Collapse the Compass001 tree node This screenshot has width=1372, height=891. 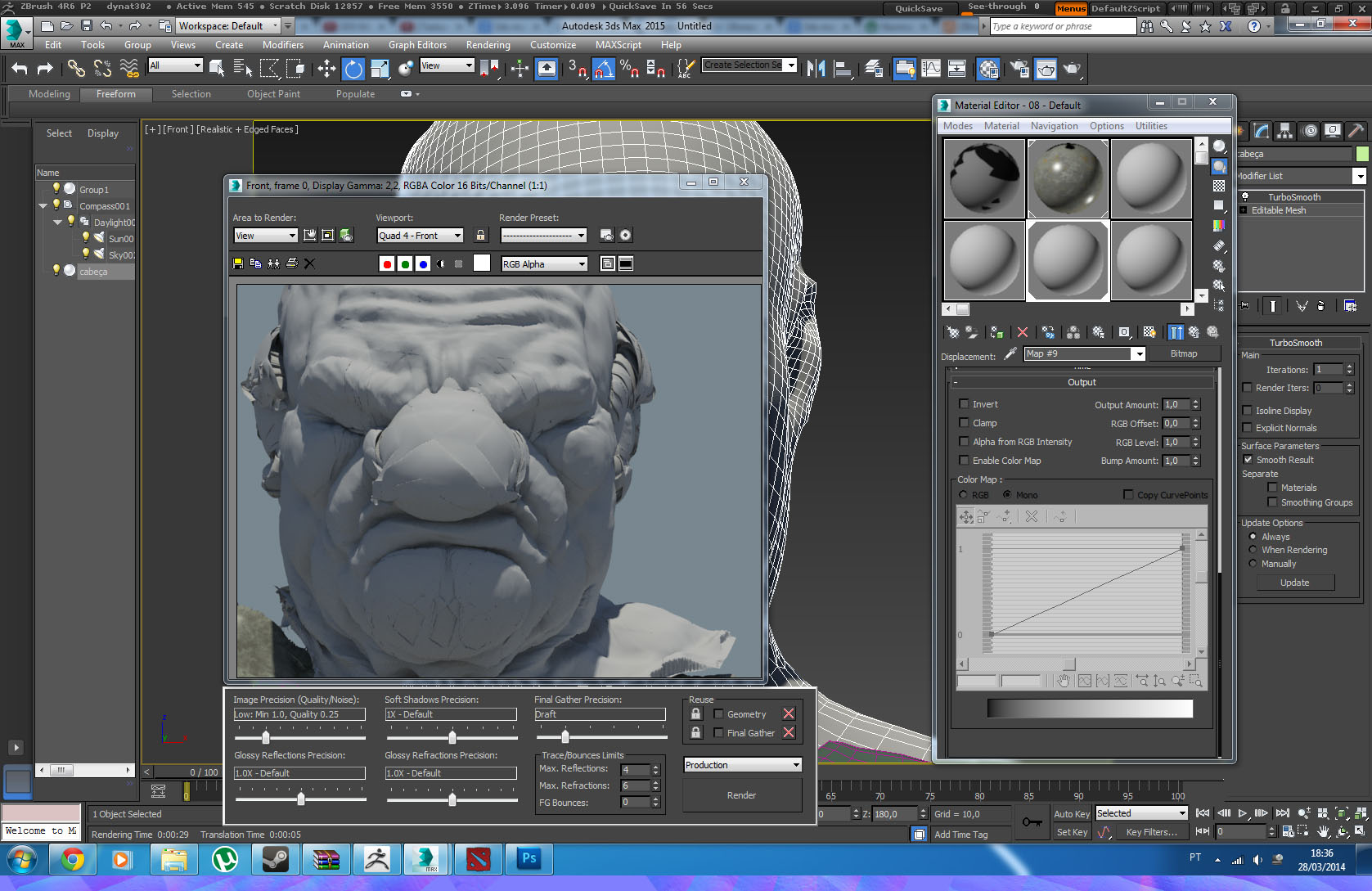pyautogui.click(x=43, y=206)
